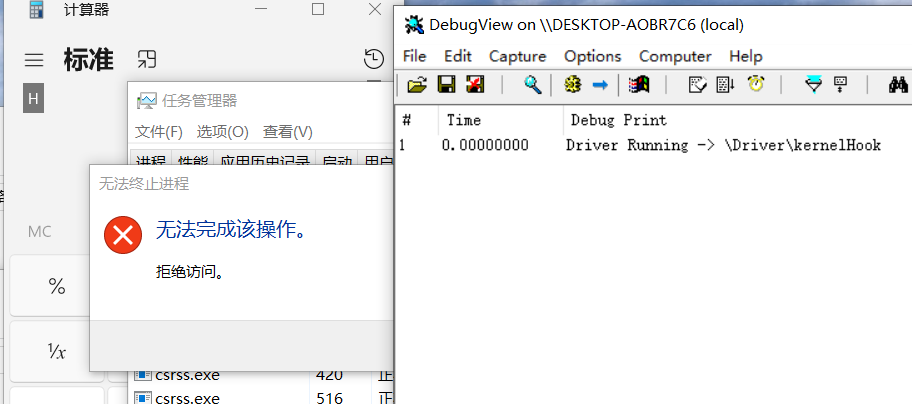Click the PID value 516 in Task Manager

tap(330, 398)
